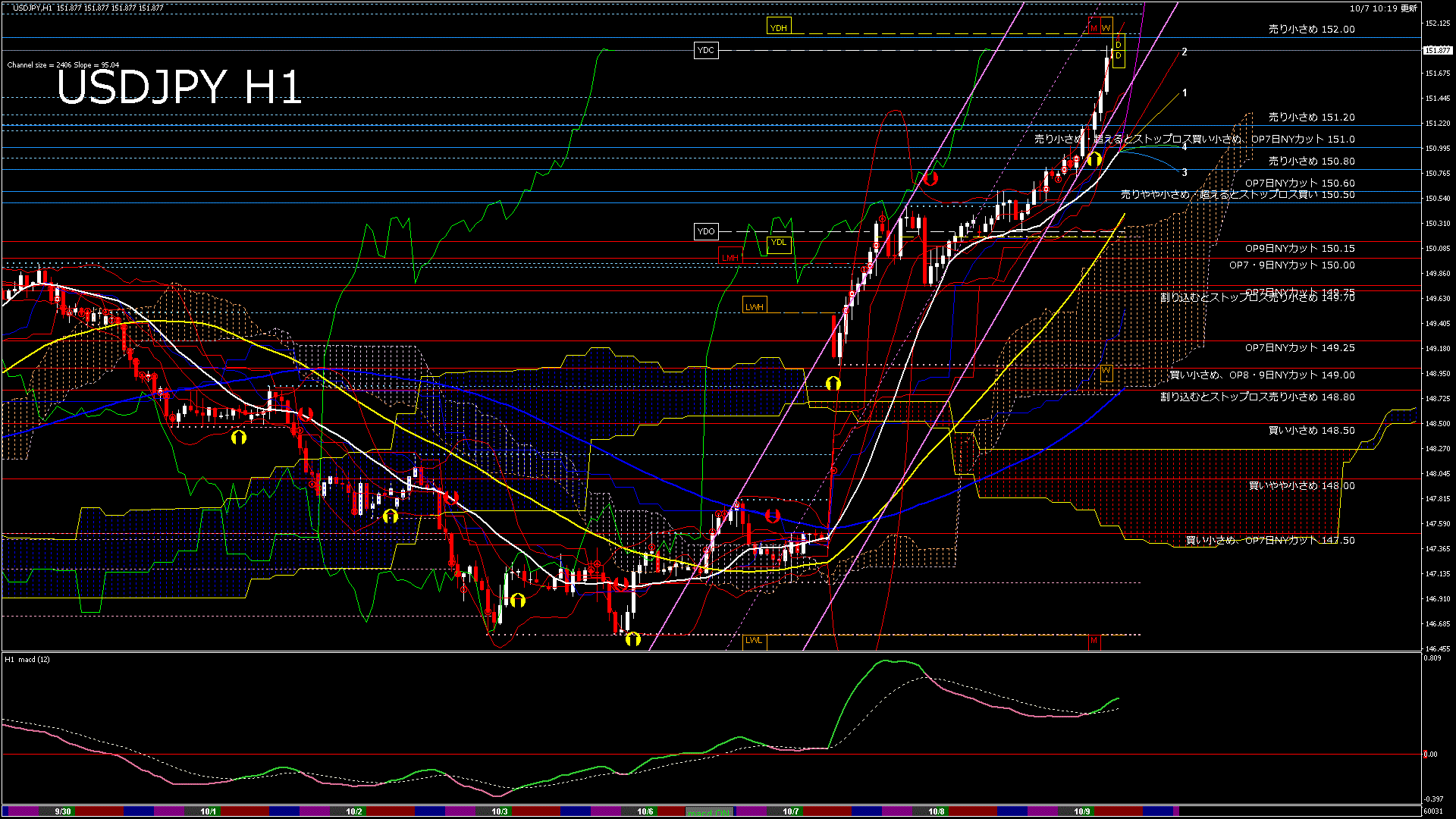Select the 売り小さめ 152.00 level label
Image resolution: width=1456 pixels, height=819 pixels.
coord(1311,30)
